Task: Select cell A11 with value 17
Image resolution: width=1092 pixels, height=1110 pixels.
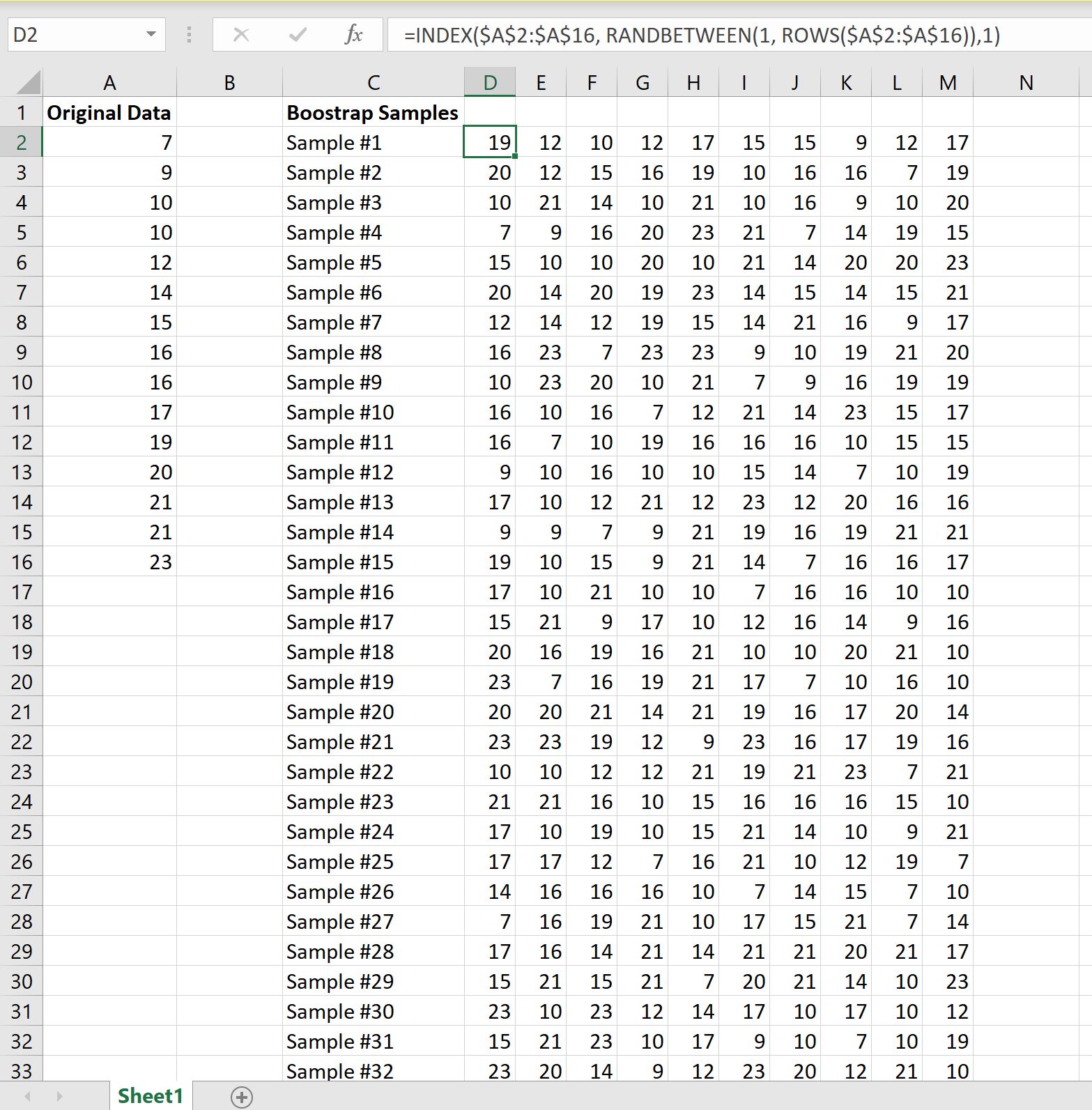Action: [109, 412]
